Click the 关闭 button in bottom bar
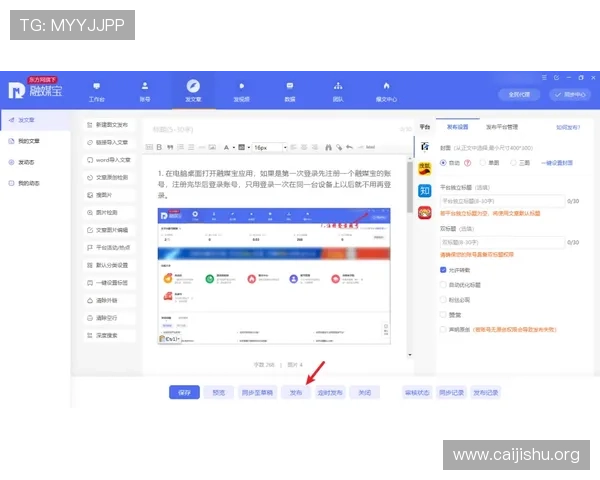600x480 pixels. (364, 392)
